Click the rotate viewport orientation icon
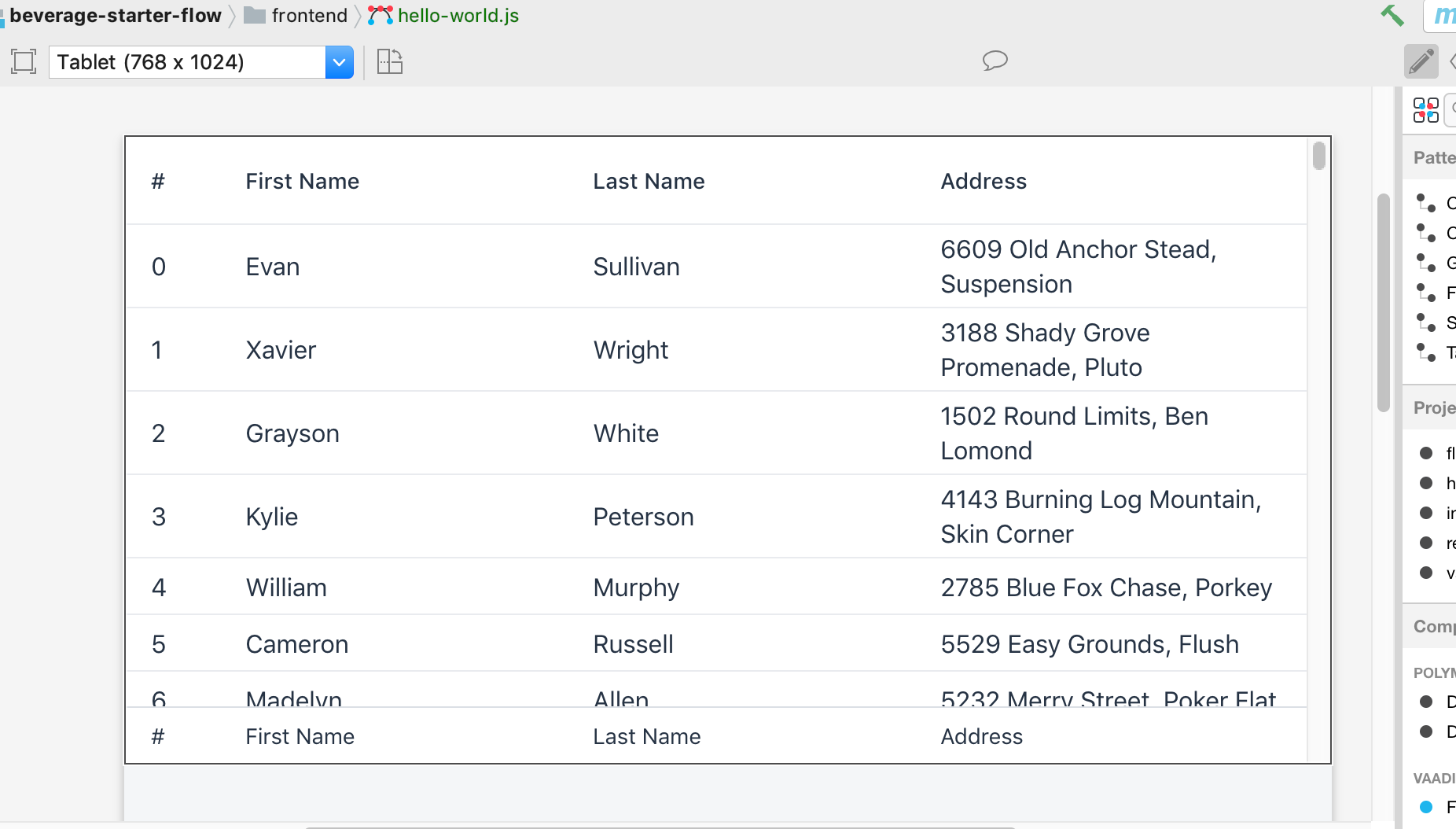The image size is (1456, 829). 390,61
